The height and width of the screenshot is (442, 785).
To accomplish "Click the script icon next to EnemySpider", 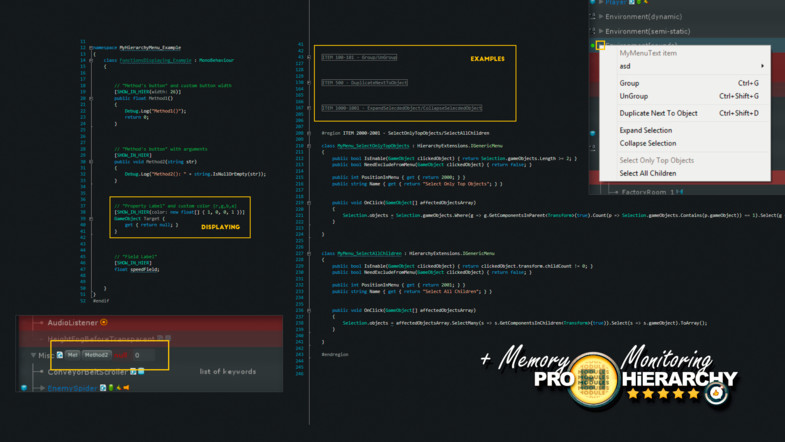I will click(103, 387).
